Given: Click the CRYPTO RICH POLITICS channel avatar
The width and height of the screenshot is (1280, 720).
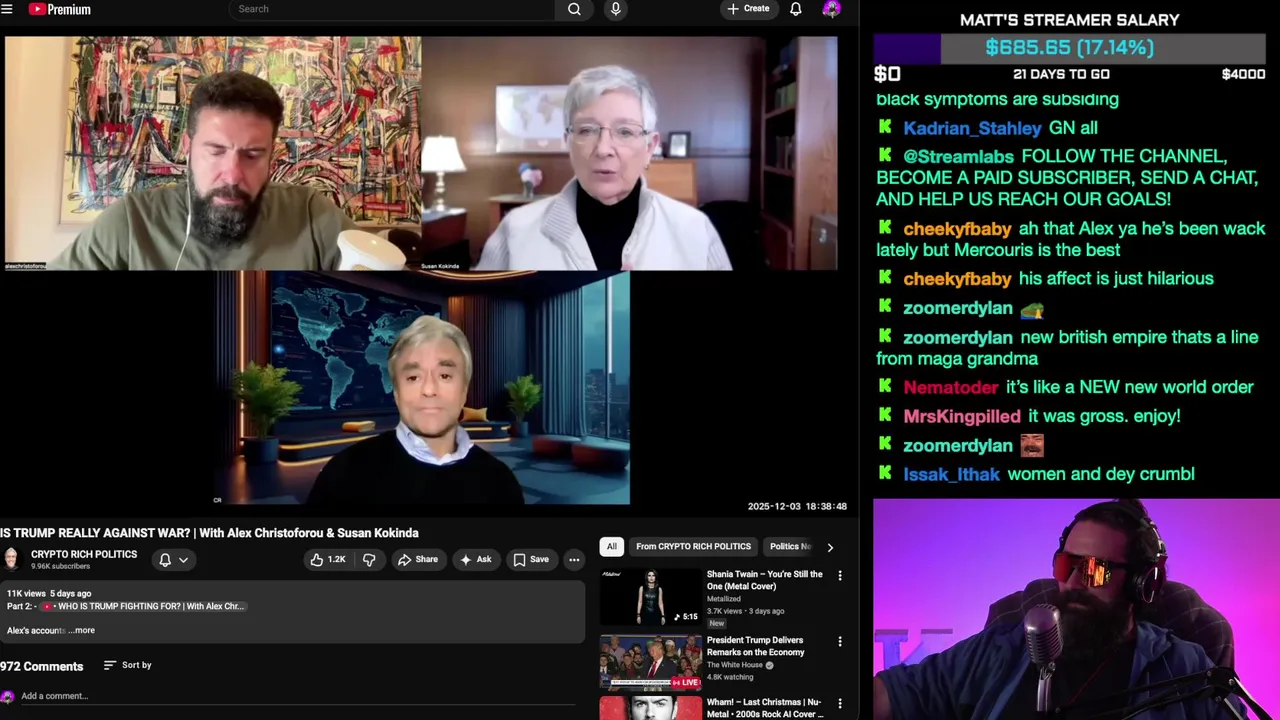Looking at the screenshot, I should tap(11, 559).
